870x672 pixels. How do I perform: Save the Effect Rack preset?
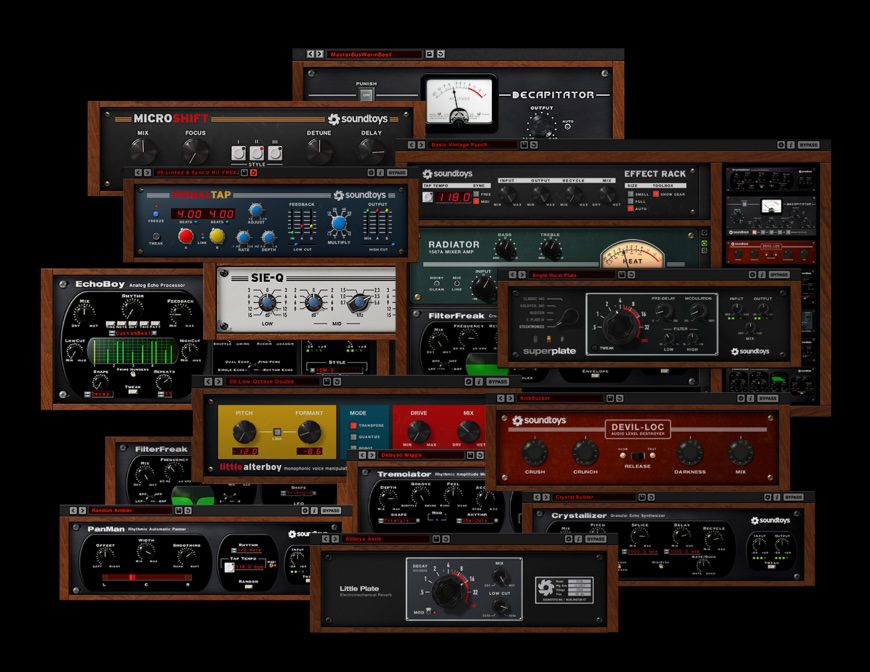click(x=523, y=145)
